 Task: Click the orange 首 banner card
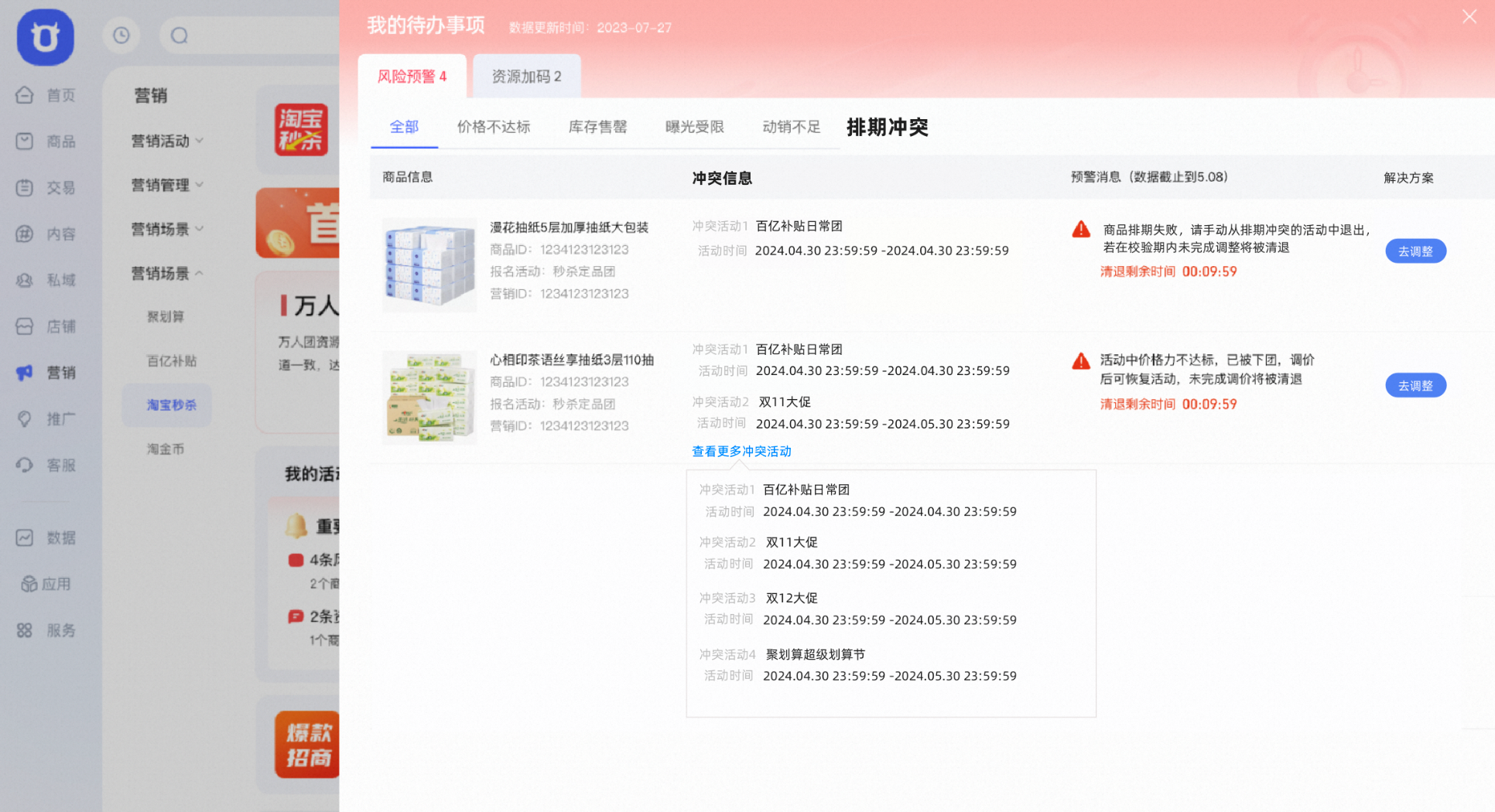pyautogui.click(x=298, y=223)
